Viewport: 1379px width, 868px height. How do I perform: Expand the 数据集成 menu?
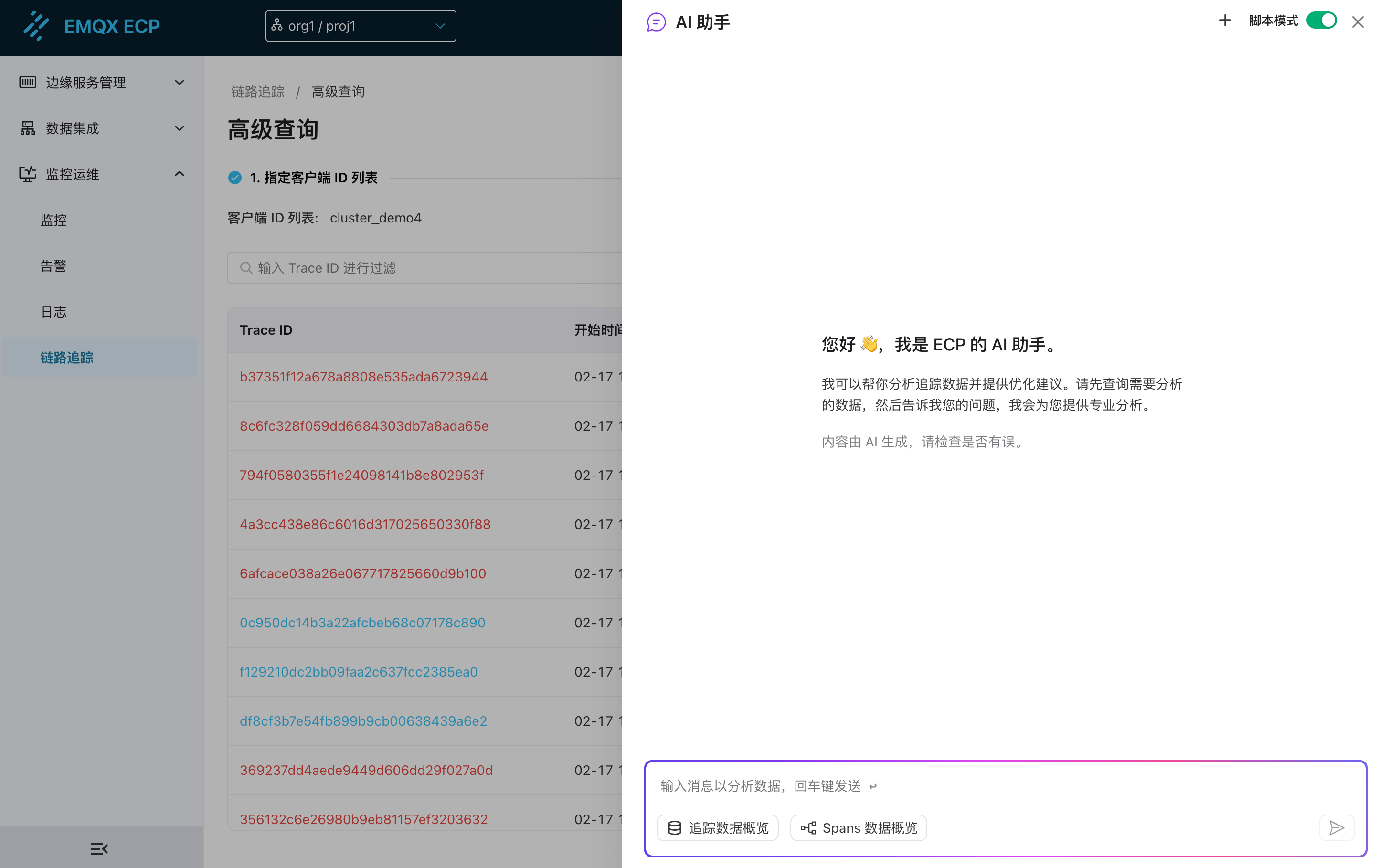(179, 128)
